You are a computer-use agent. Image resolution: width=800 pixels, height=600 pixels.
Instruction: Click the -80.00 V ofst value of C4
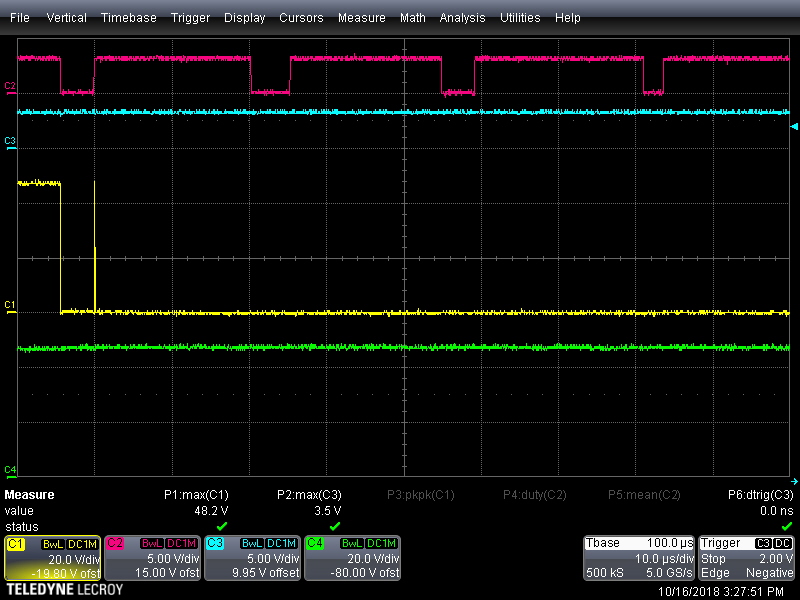[x=365, y=573]
